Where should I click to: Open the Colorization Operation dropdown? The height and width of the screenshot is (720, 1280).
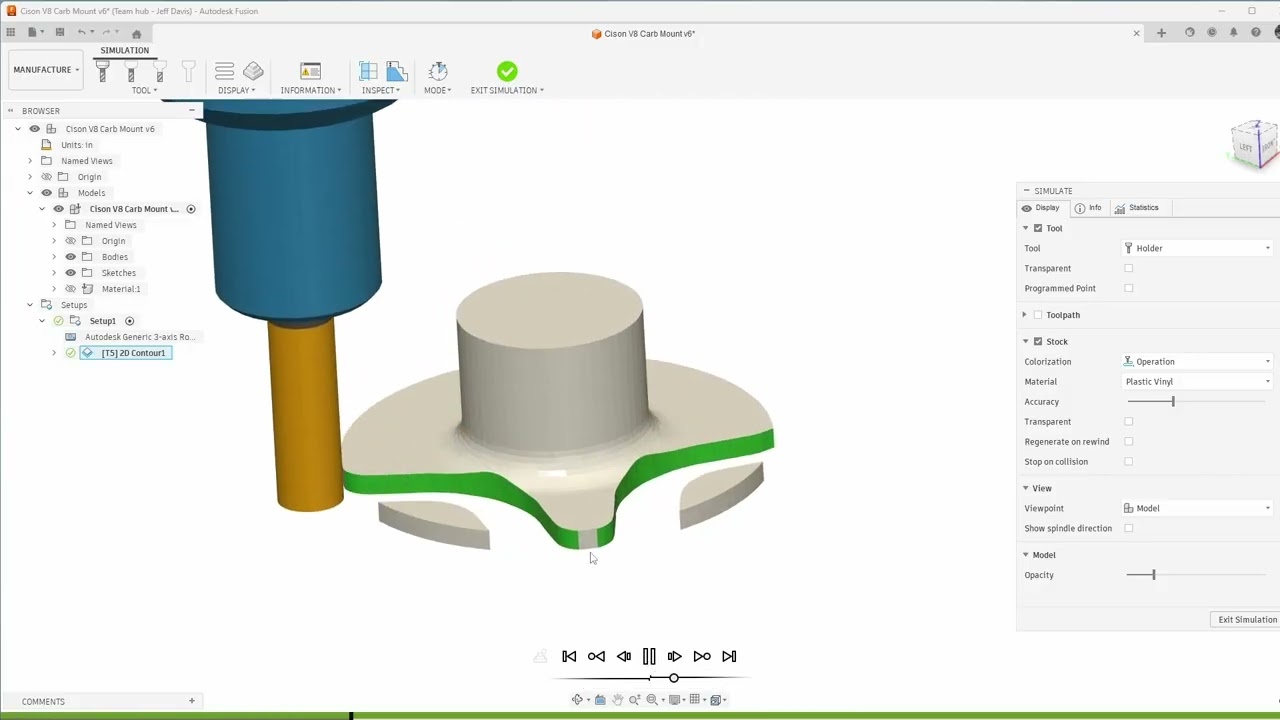coord(1198,361)
